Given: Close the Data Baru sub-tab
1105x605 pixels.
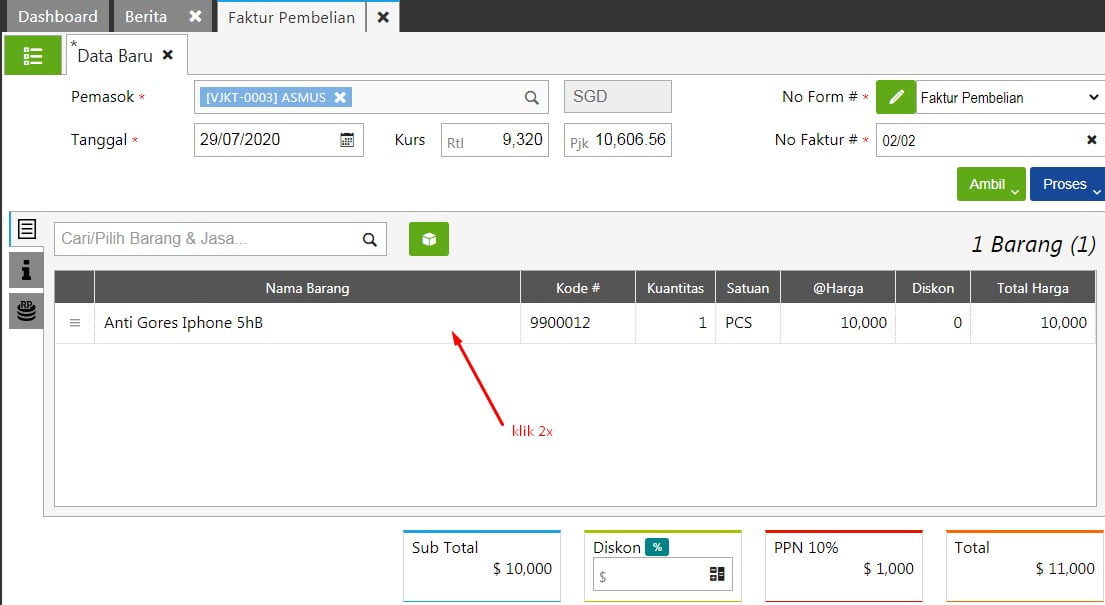Looking at the screenshot, I should point(168,54).
